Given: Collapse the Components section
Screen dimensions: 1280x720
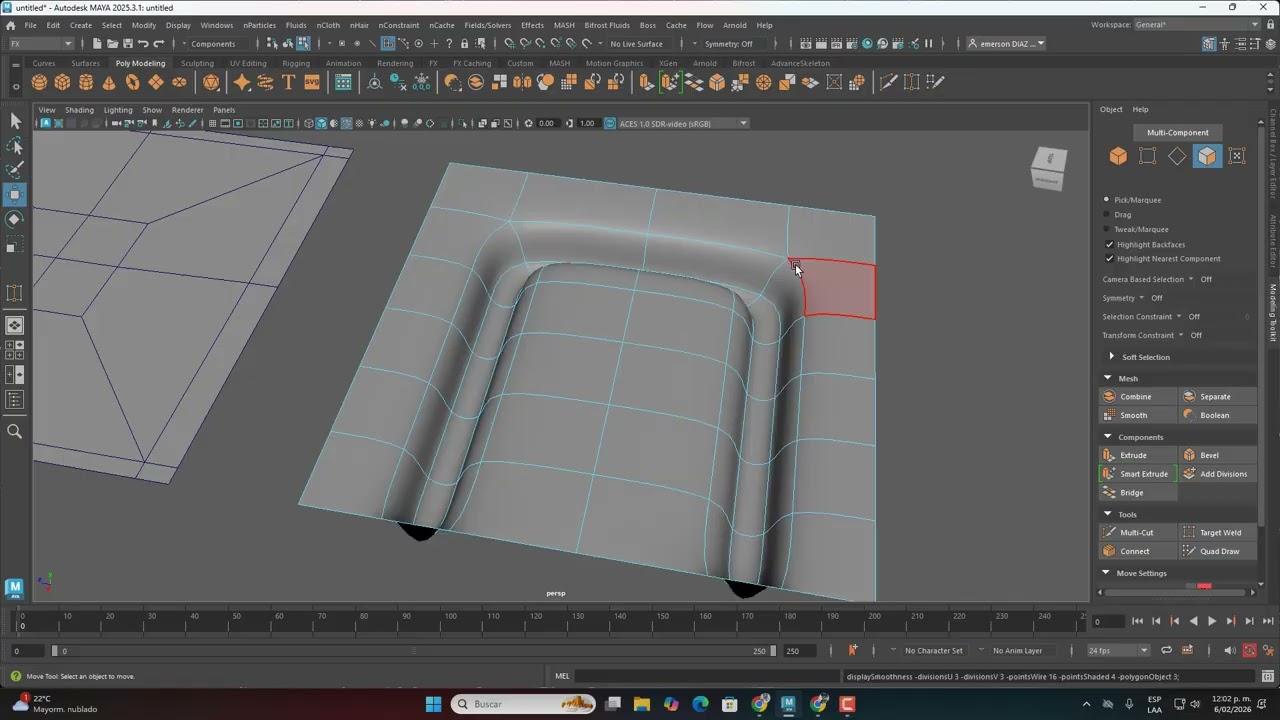Looking at the screenshot, I should click(1107, 437).
